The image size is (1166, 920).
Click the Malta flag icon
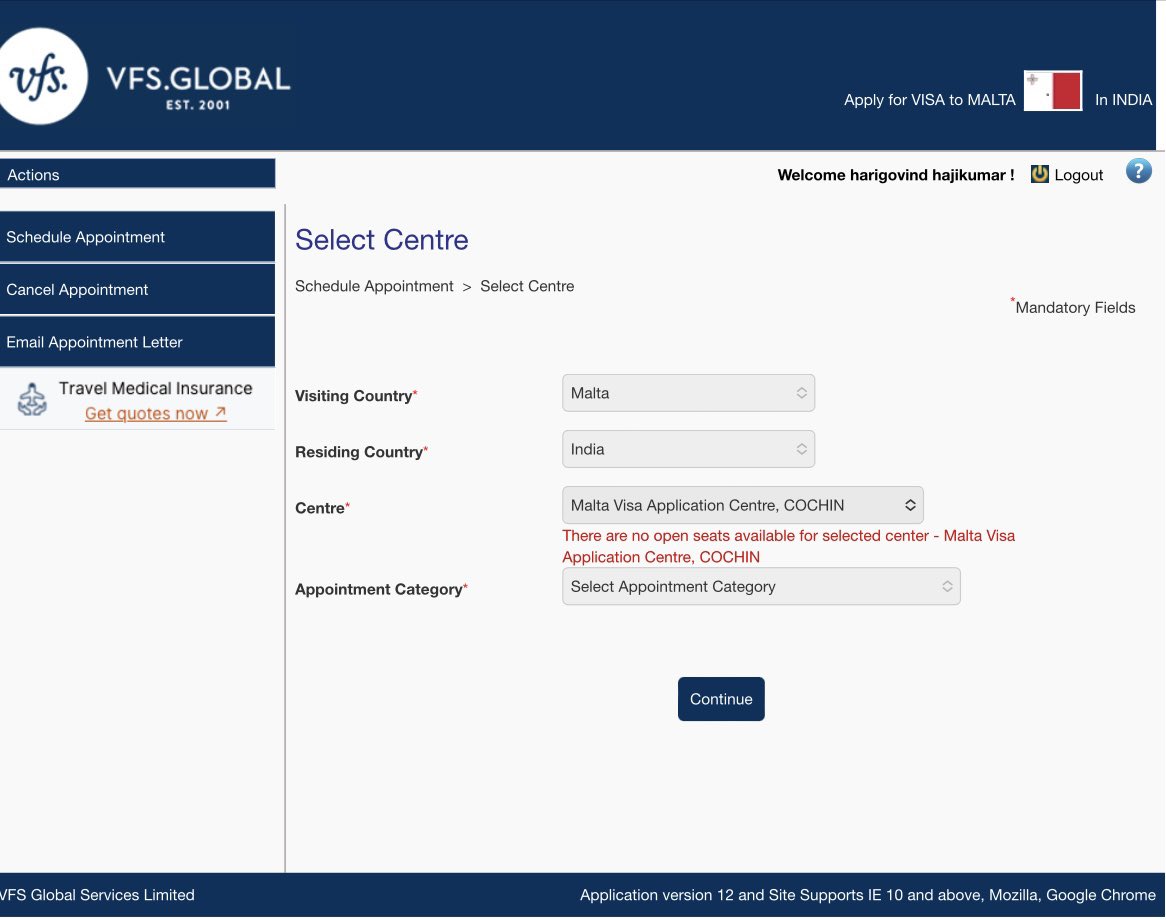[x=1052, y=91]
